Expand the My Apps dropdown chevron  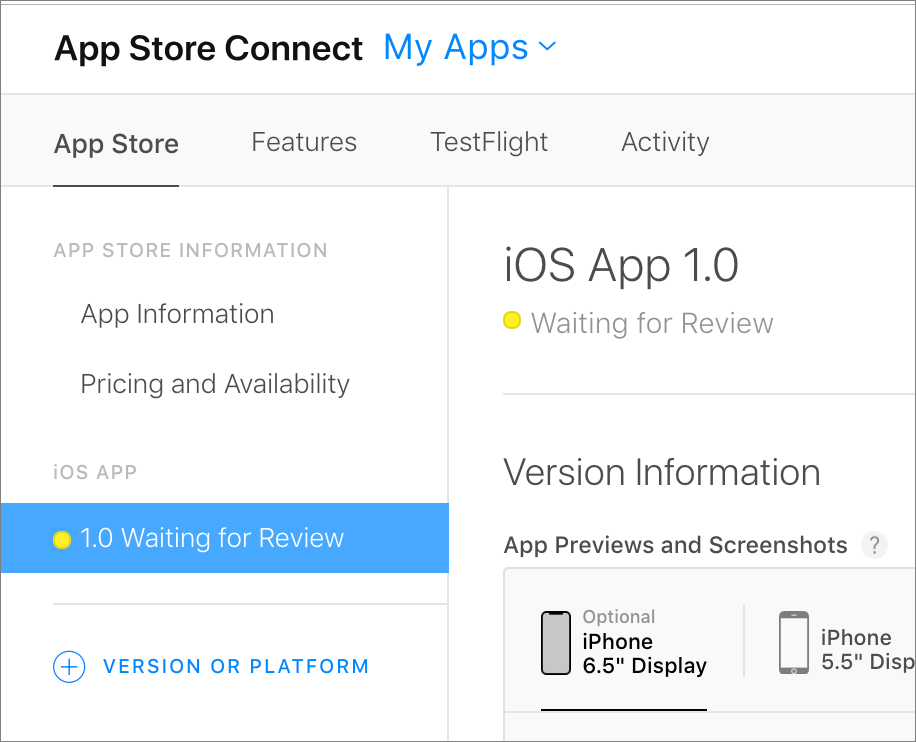pyautogui.click(x=547, y=46)
